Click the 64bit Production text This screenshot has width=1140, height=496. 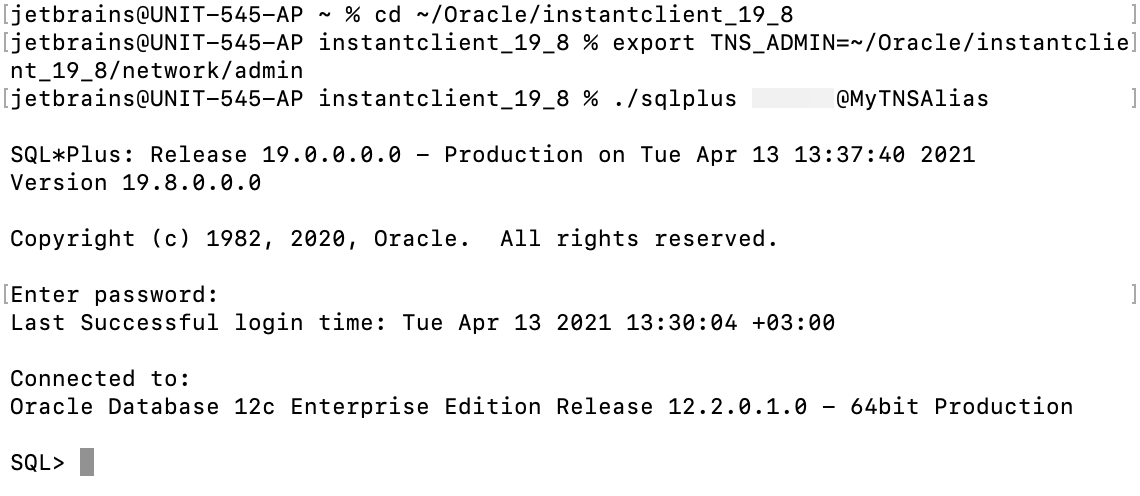(x=961, y=407)
